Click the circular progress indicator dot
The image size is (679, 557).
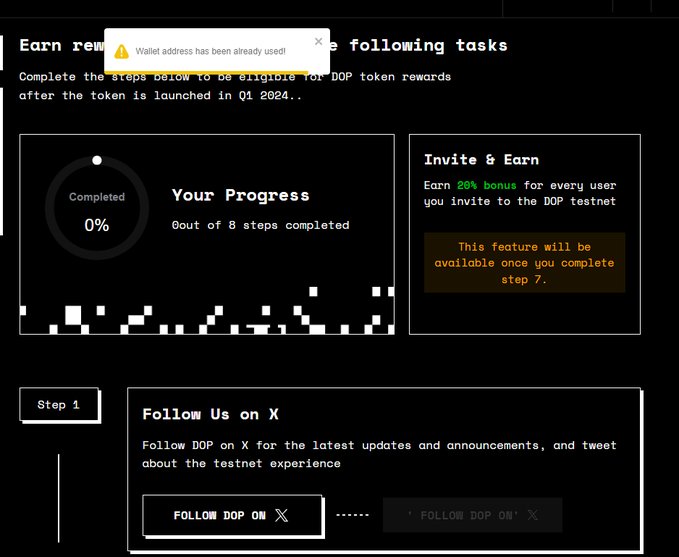[97, 160]
